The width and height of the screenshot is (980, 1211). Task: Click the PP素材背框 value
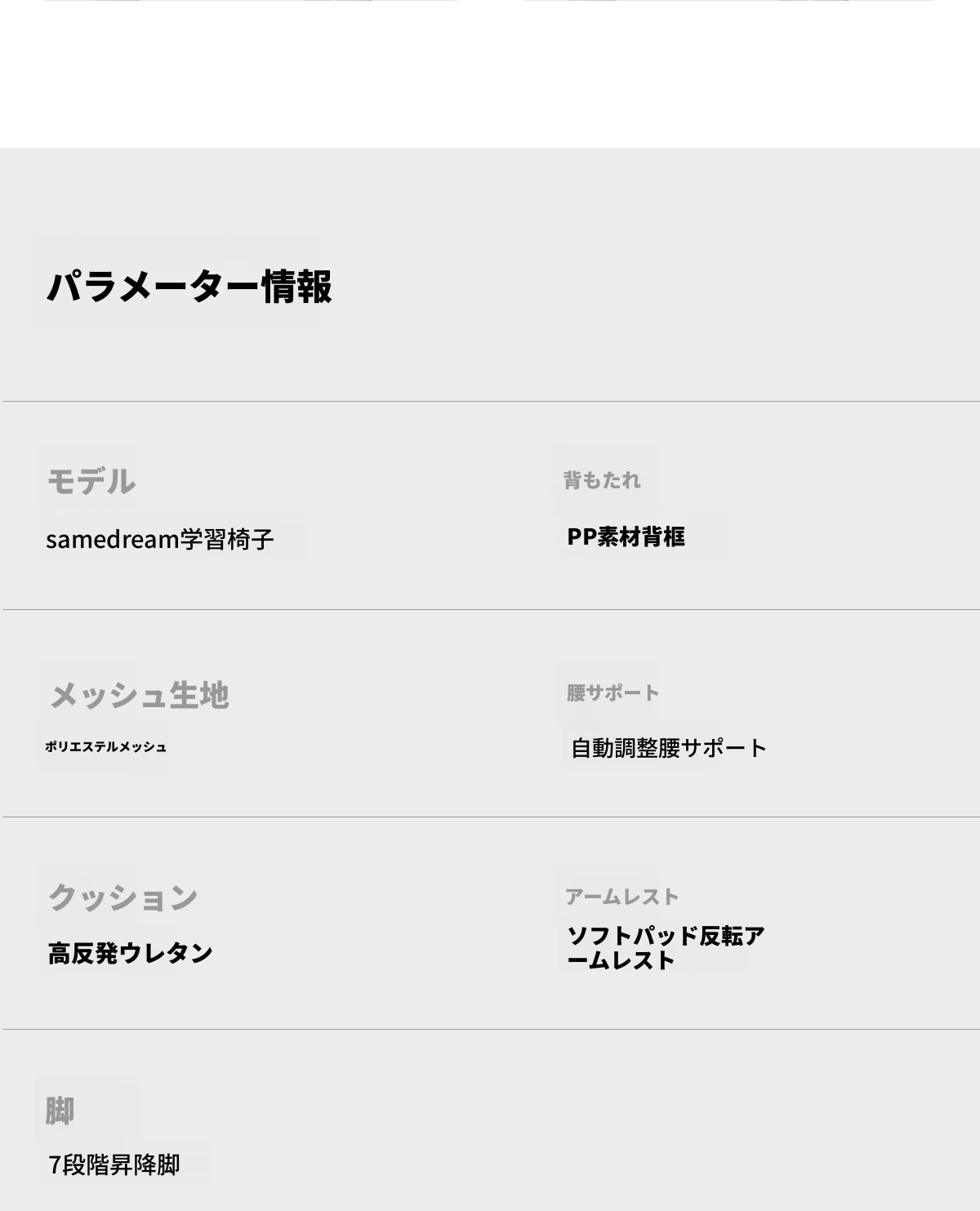[626, 536]
